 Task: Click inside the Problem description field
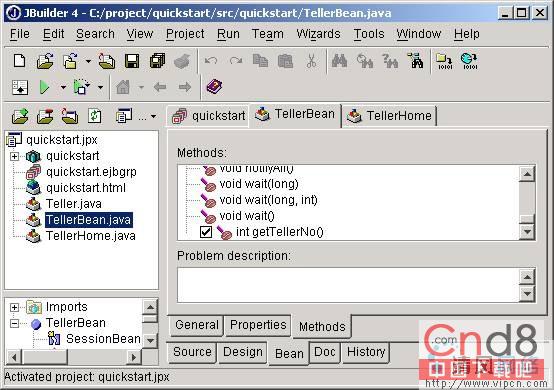pyautogui.click(x=348, y=285)
